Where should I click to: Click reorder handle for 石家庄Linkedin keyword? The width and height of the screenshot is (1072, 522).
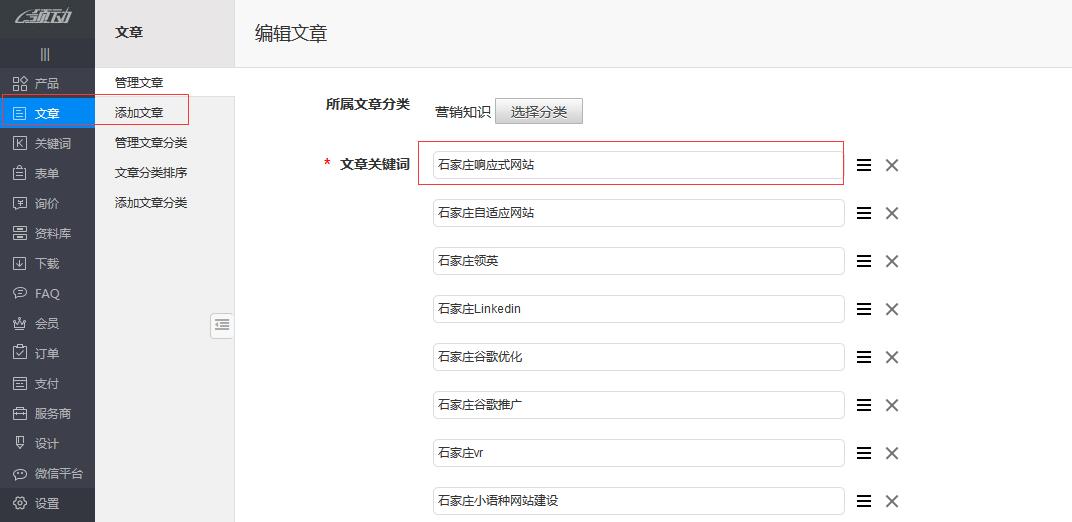pos(864,309)
